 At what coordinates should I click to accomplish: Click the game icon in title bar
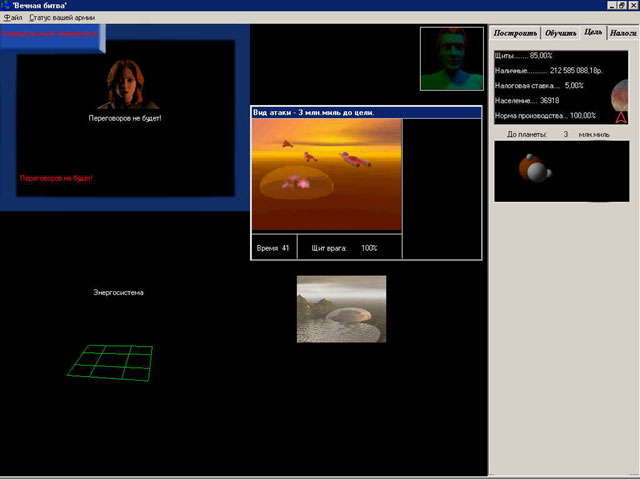7,6
